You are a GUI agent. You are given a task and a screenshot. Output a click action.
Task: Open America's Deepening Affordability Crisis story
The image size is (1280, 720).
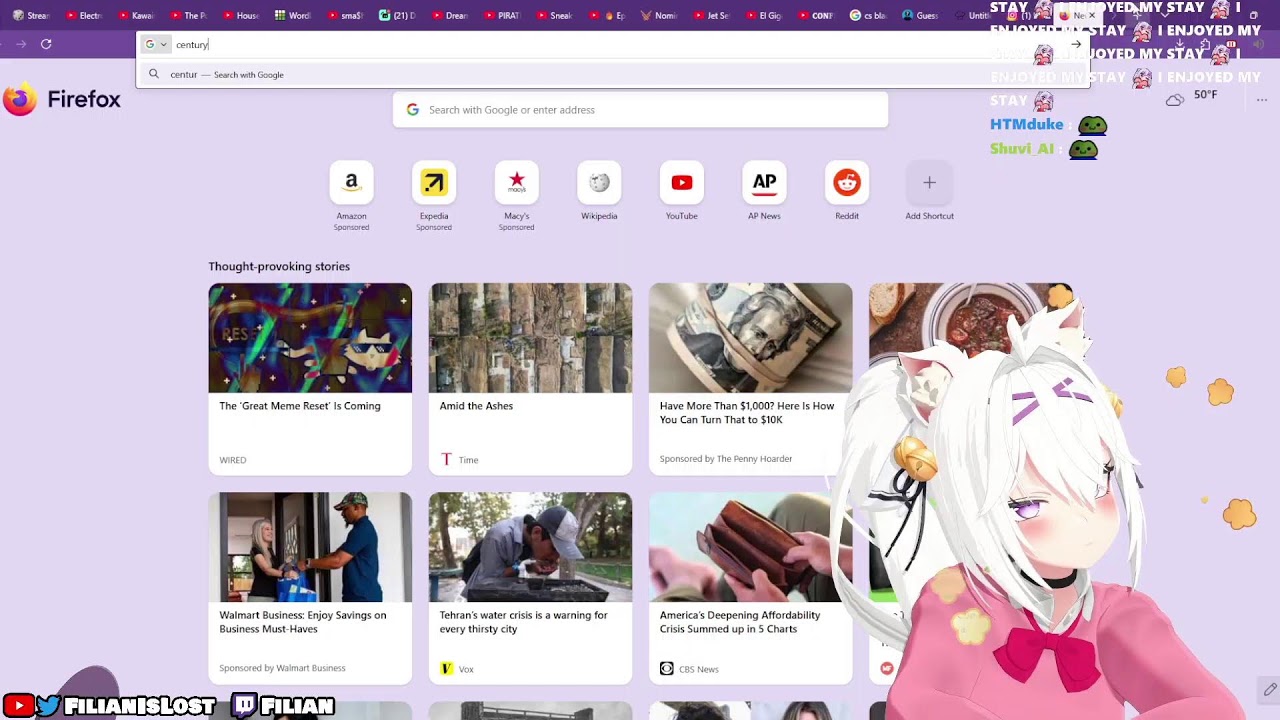pyautogui.click(x=750, y=588)
